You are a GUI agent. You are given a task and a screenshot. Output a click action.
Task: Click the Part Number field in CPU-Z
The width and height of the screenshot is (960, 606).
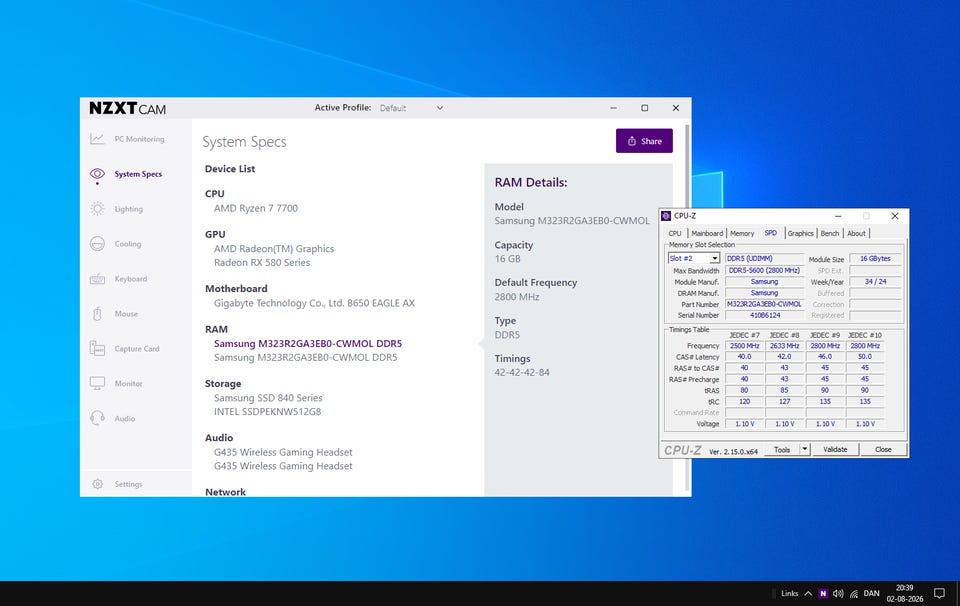[764, 304]
